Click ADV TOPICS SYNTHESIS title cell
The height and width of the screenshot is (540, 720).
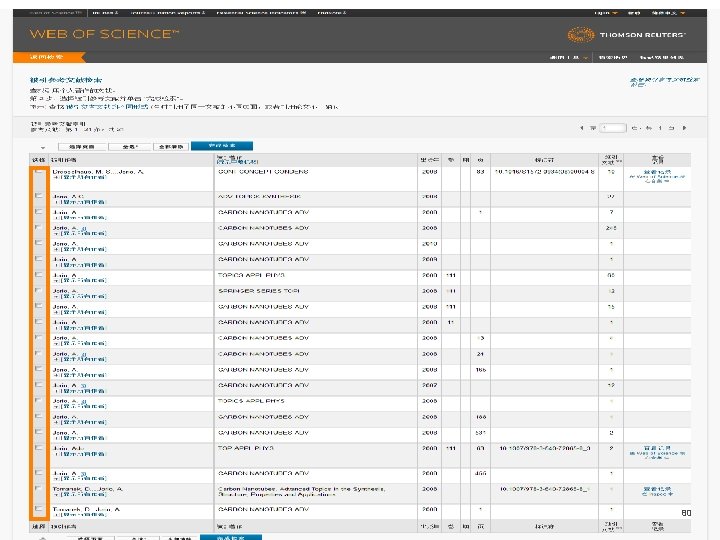click(x=259, y=196)
